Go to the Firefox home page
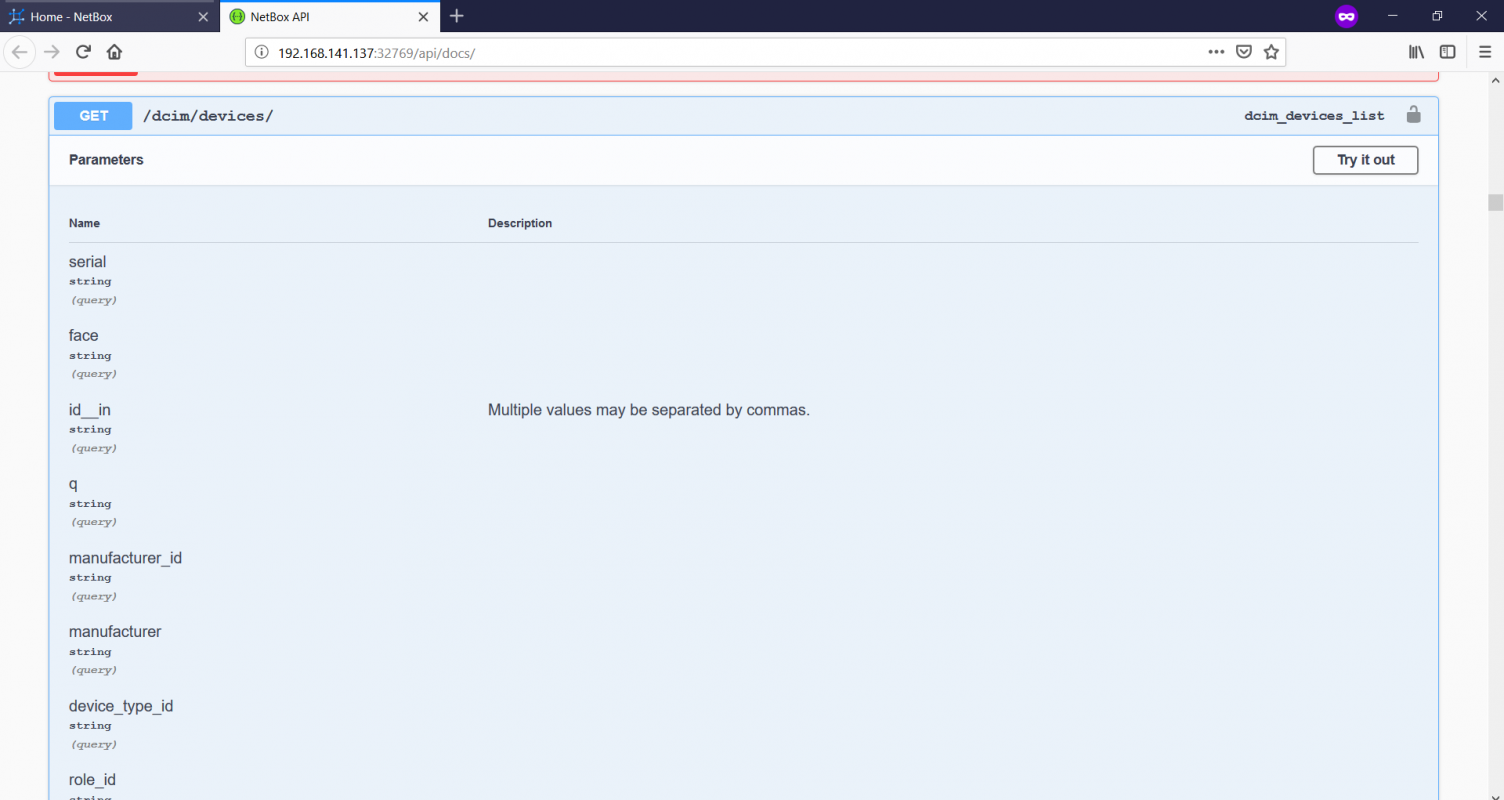The image size is (1504, 800). (114, 52)
